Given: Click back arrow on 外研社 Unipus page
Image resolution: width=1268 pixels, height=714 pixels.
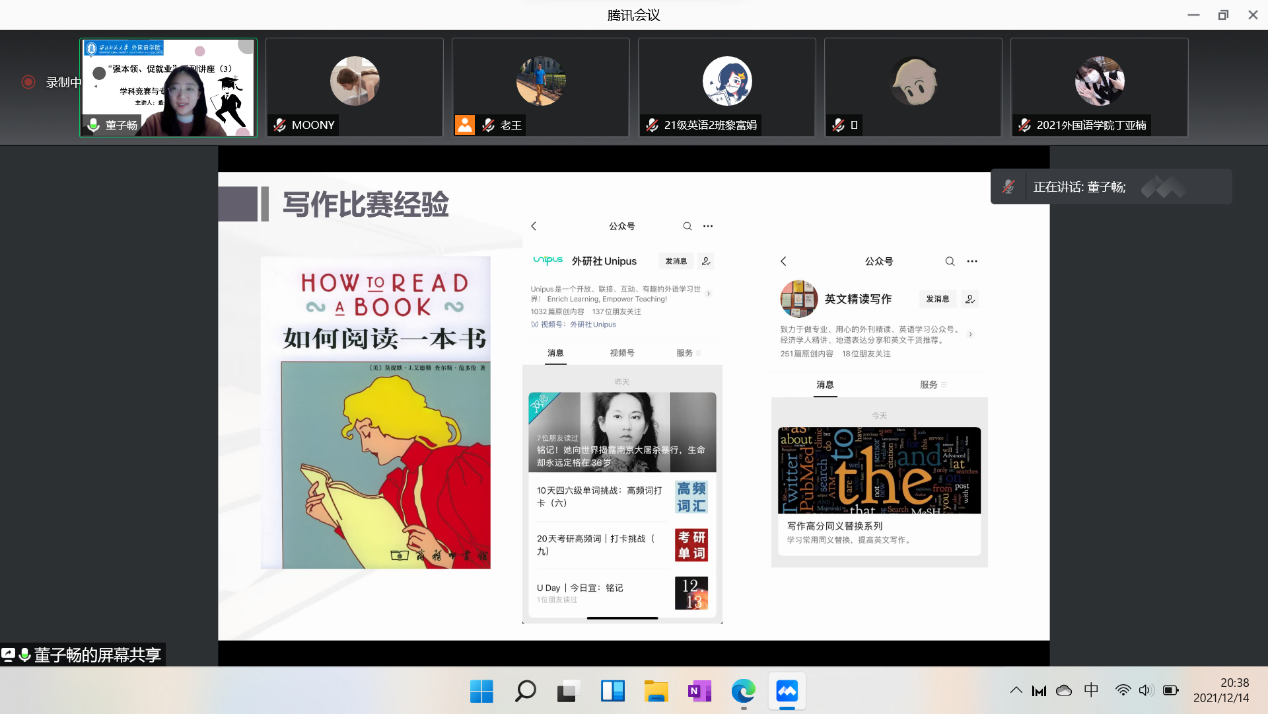Looking at the screenshot, I should 534,227.
